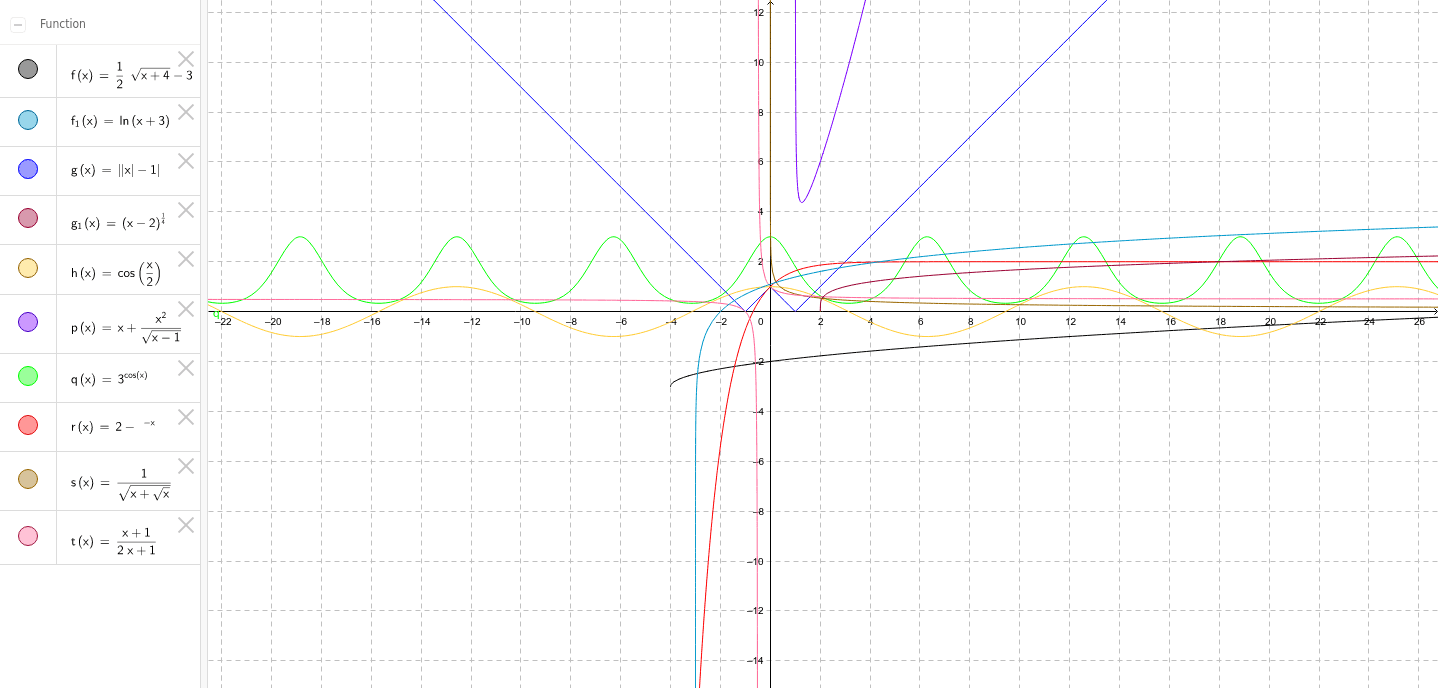Click the y-axis label −14
1440x690 pixels.
click(x=757, y=660)
